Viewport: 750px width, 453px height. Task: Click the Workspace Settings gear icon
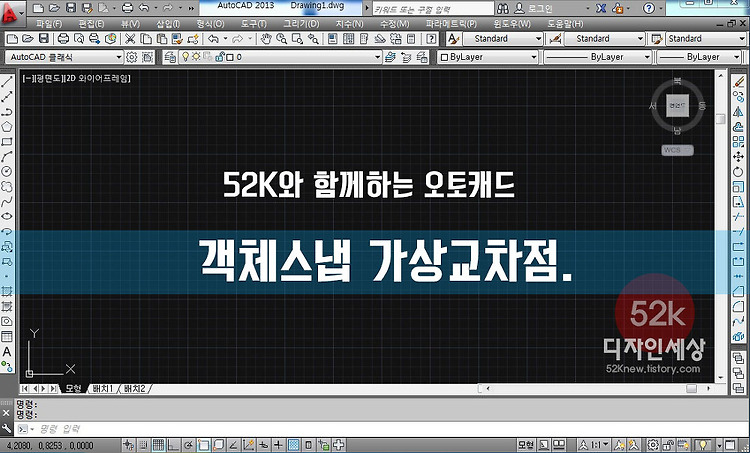click(x=132, y=57)
